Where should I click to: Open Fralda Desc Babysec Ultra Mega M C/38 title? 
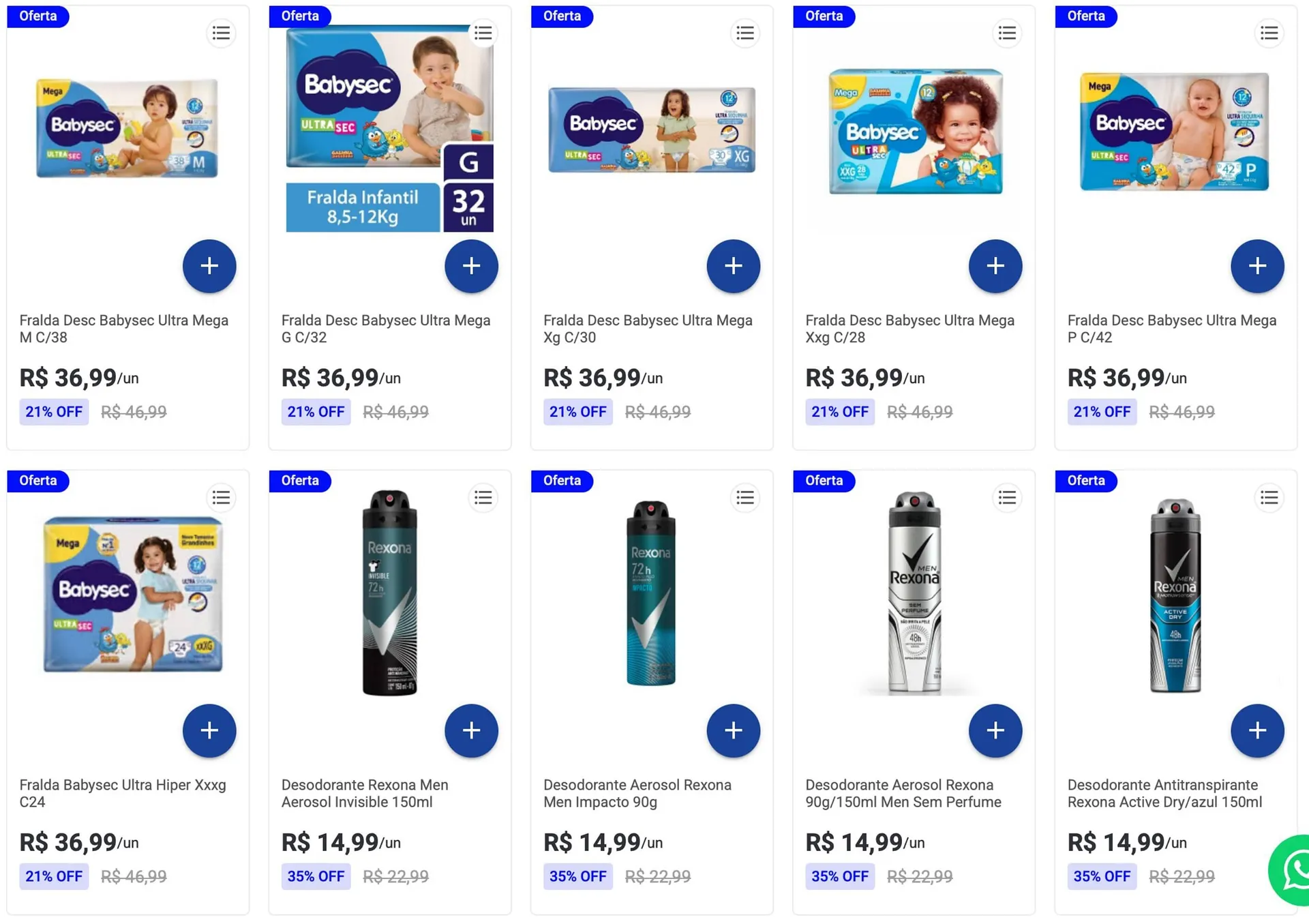[124, 329]
